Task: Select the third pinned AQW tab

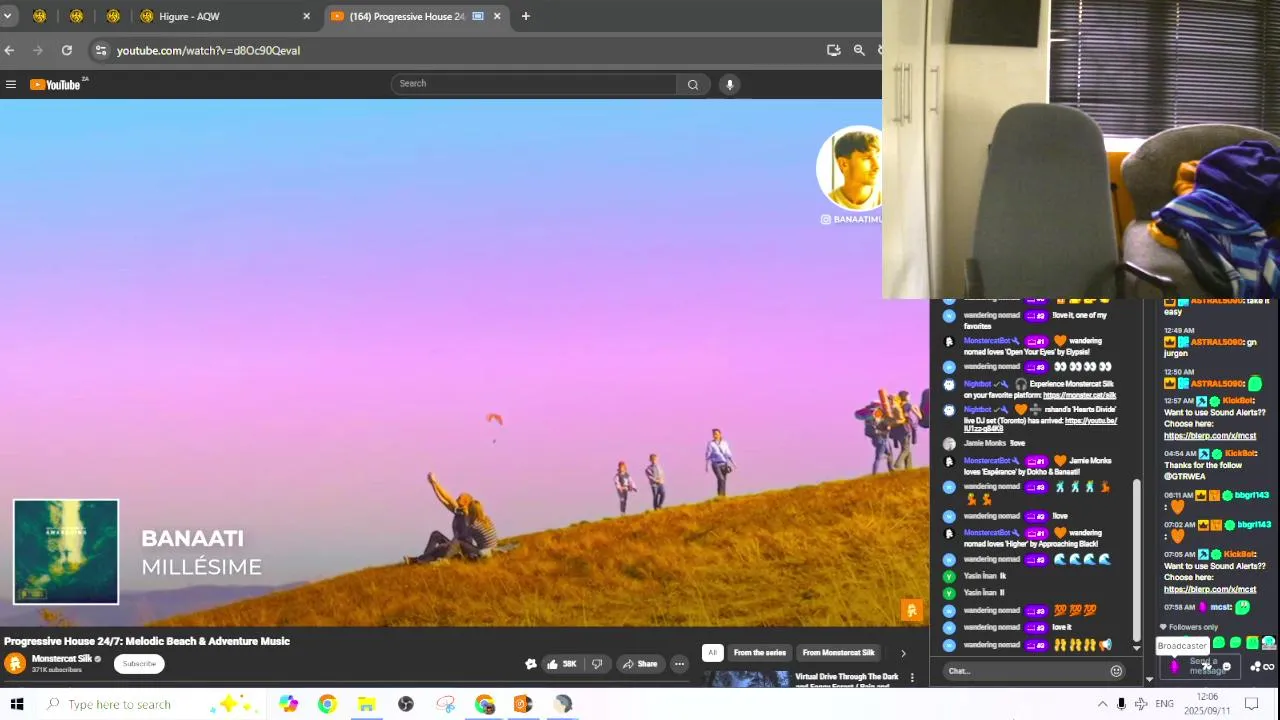Action: (x=113, y=16)
